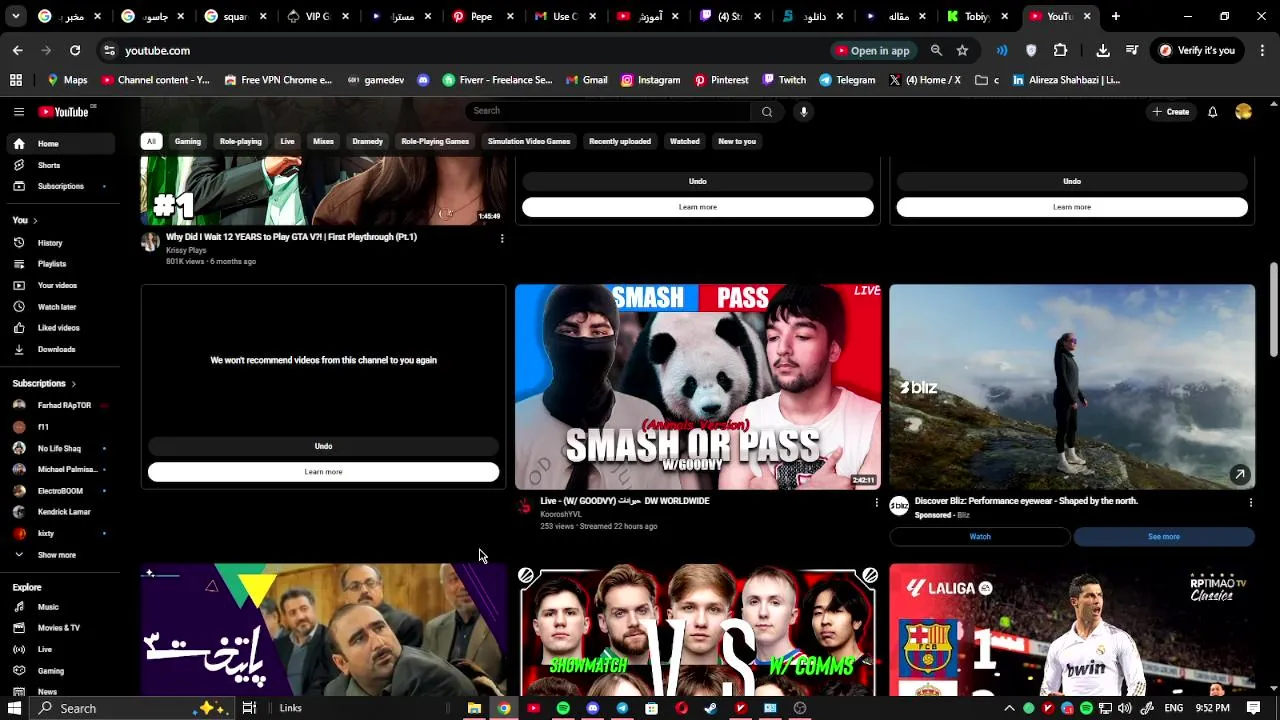Click the search magnifier button beside the YouTube search box

(x=767, y=111)
